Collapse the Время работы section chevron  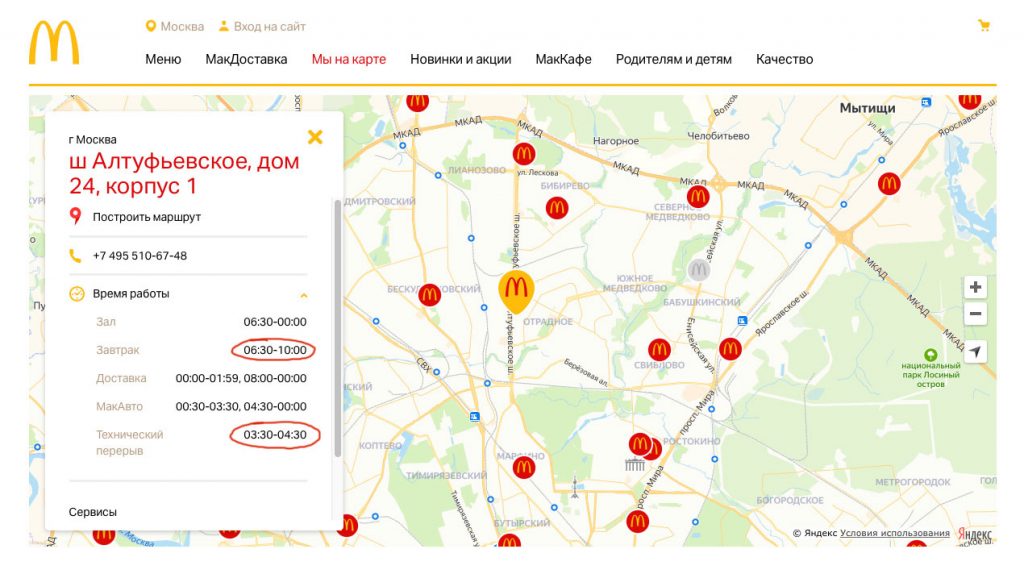(x=304, y=295)
